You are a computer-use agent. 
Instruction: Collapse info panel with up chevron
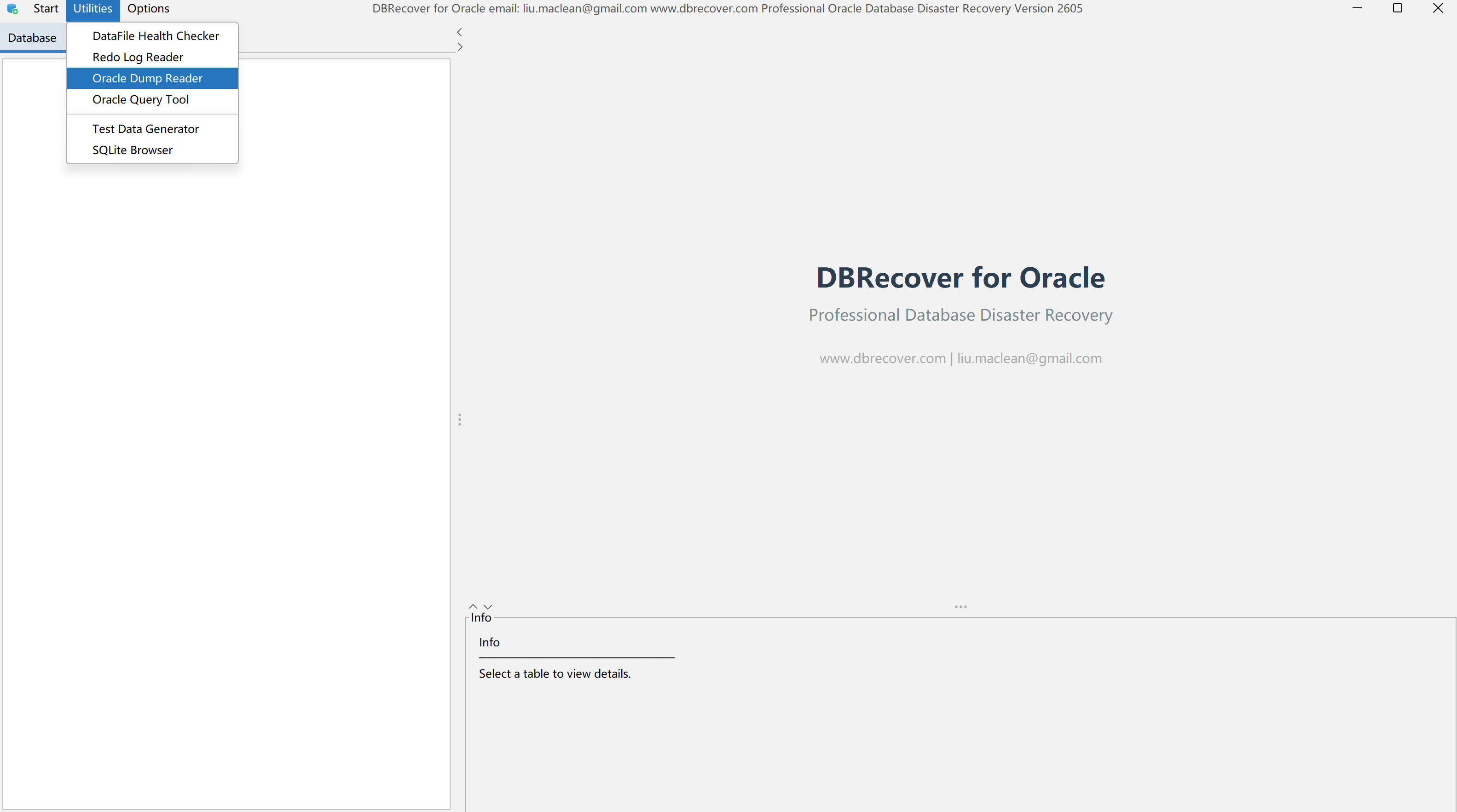pyautogui.click(x=473, y=606)
